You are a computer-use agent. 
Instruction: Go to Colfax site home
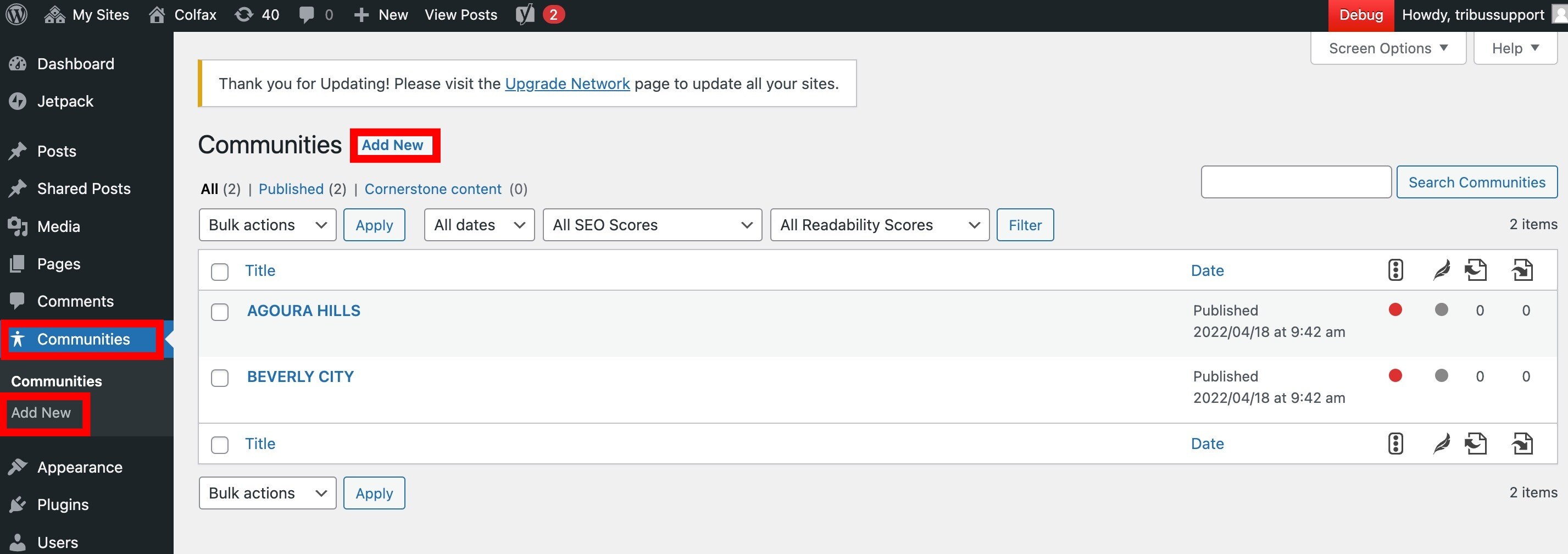point(182,15)
